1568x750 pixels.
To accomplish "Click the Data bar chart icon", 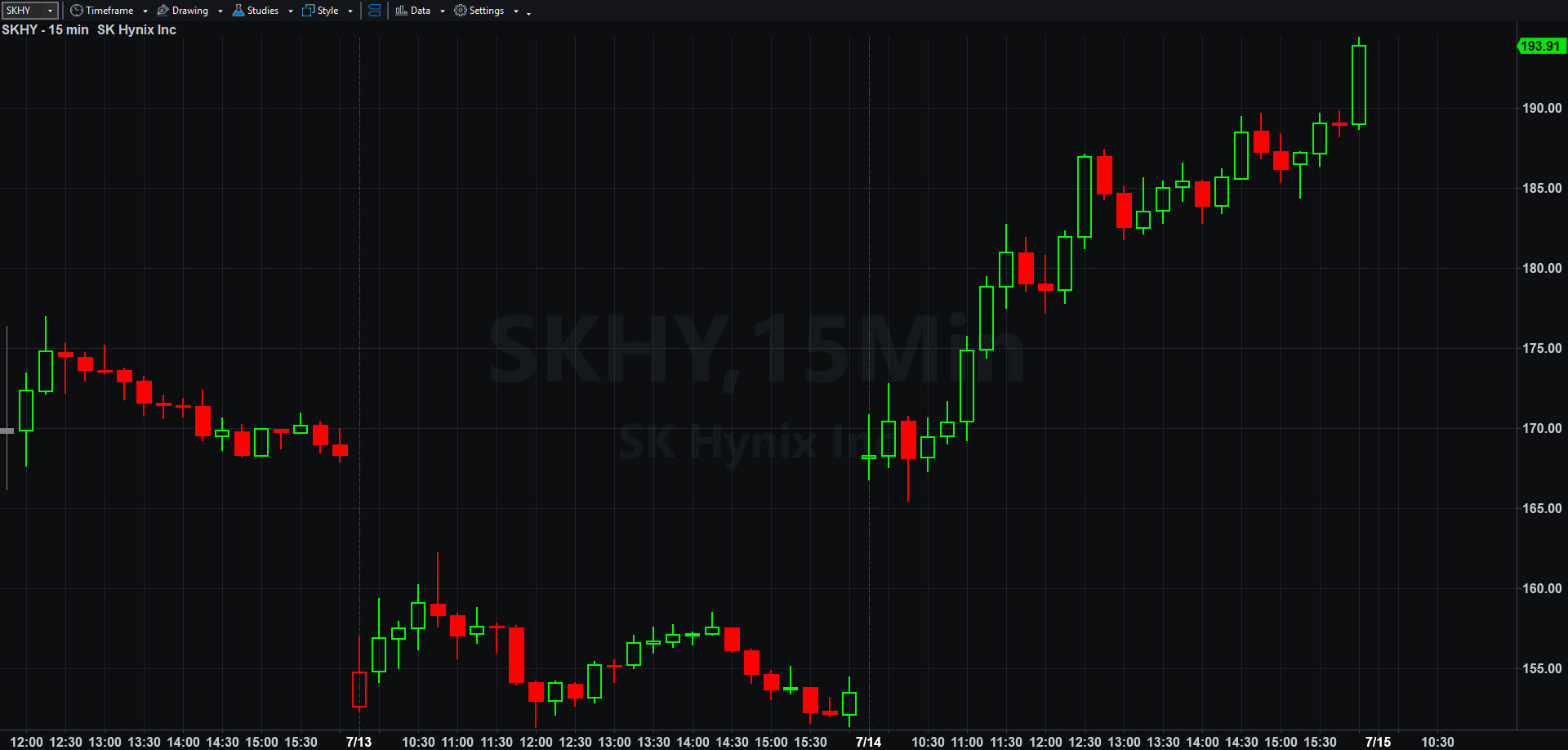I will (x=401, y=11).
